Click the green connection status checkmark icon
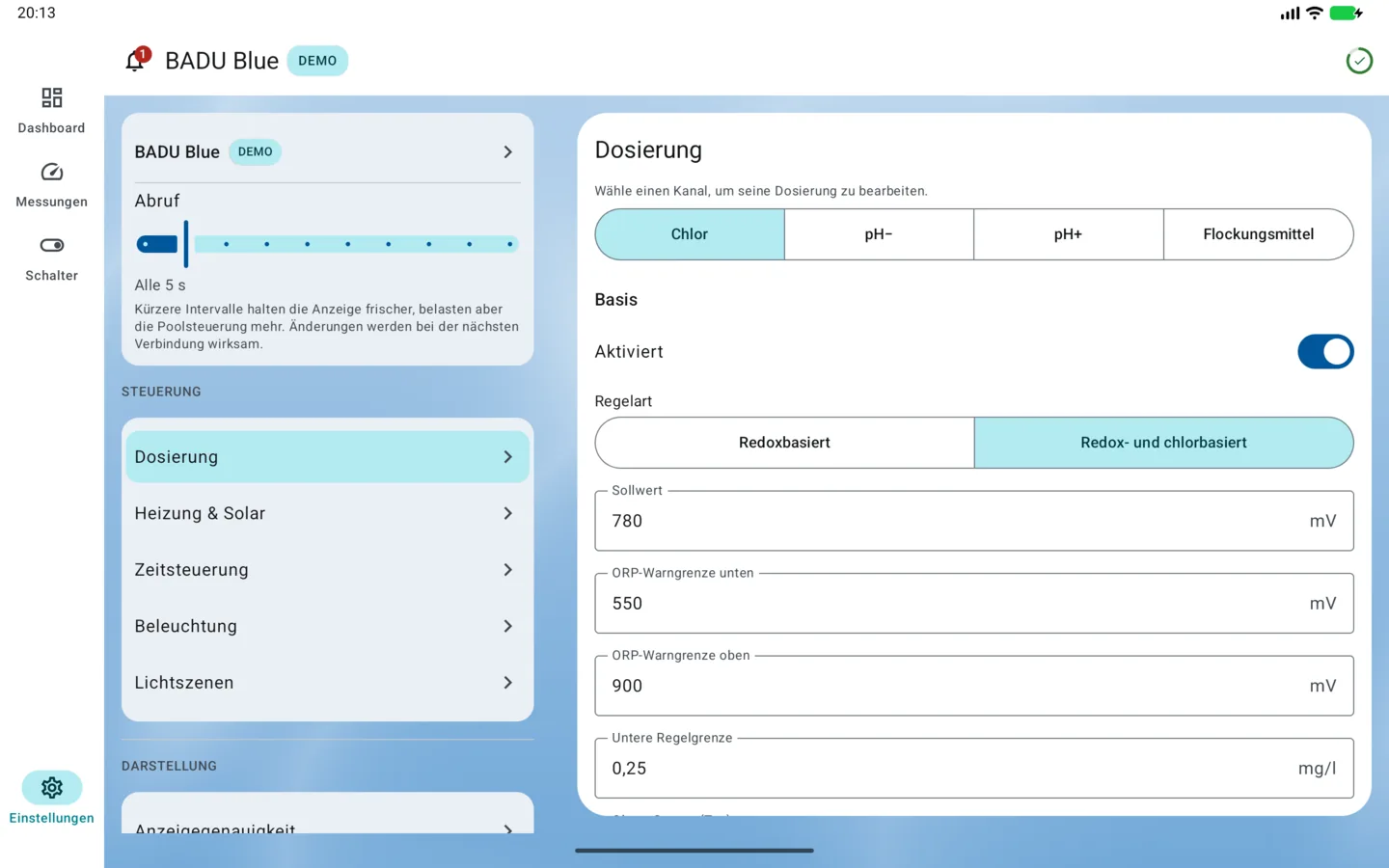 [1359, 61]
